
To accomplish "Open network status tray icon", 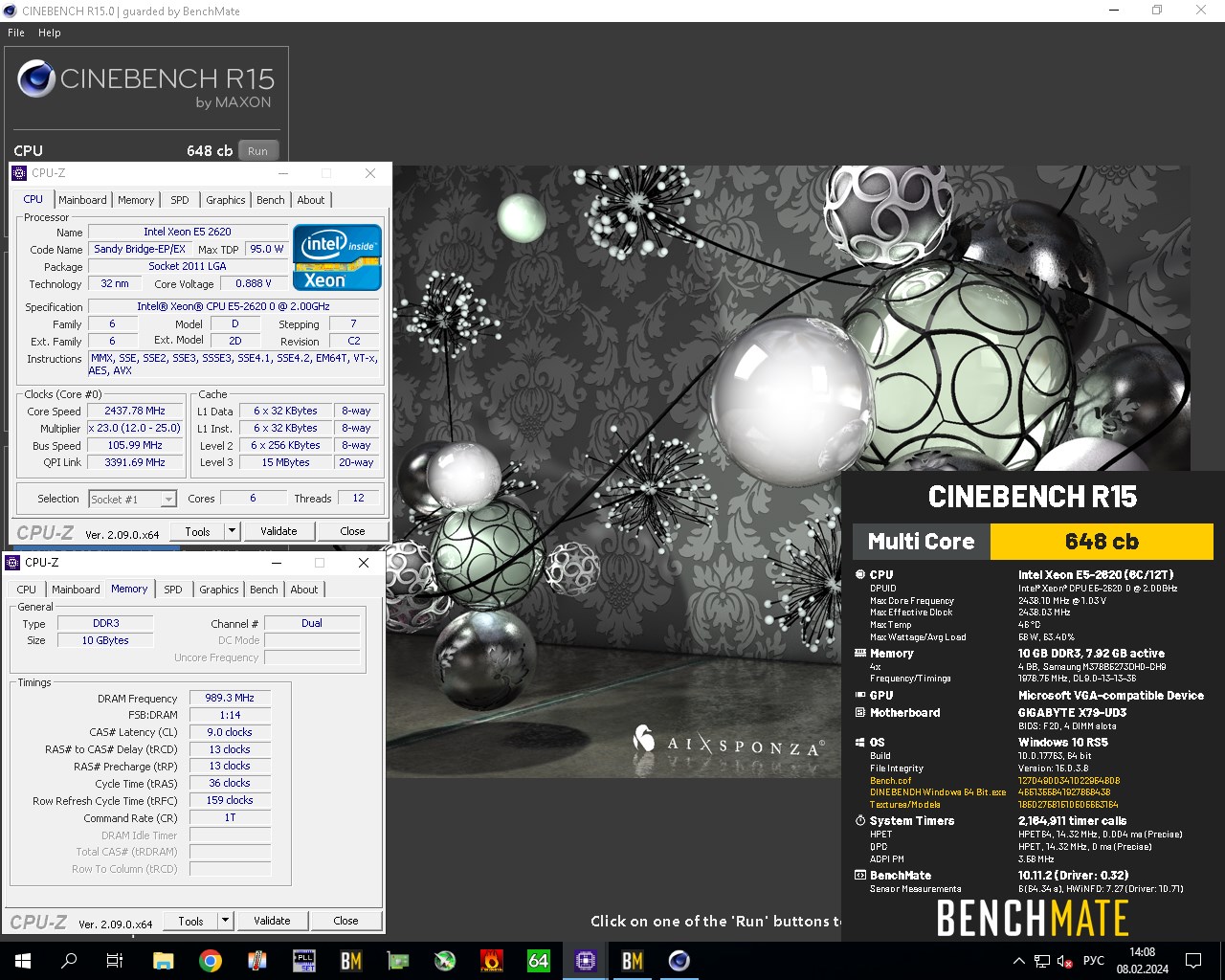I will 1042,961.
